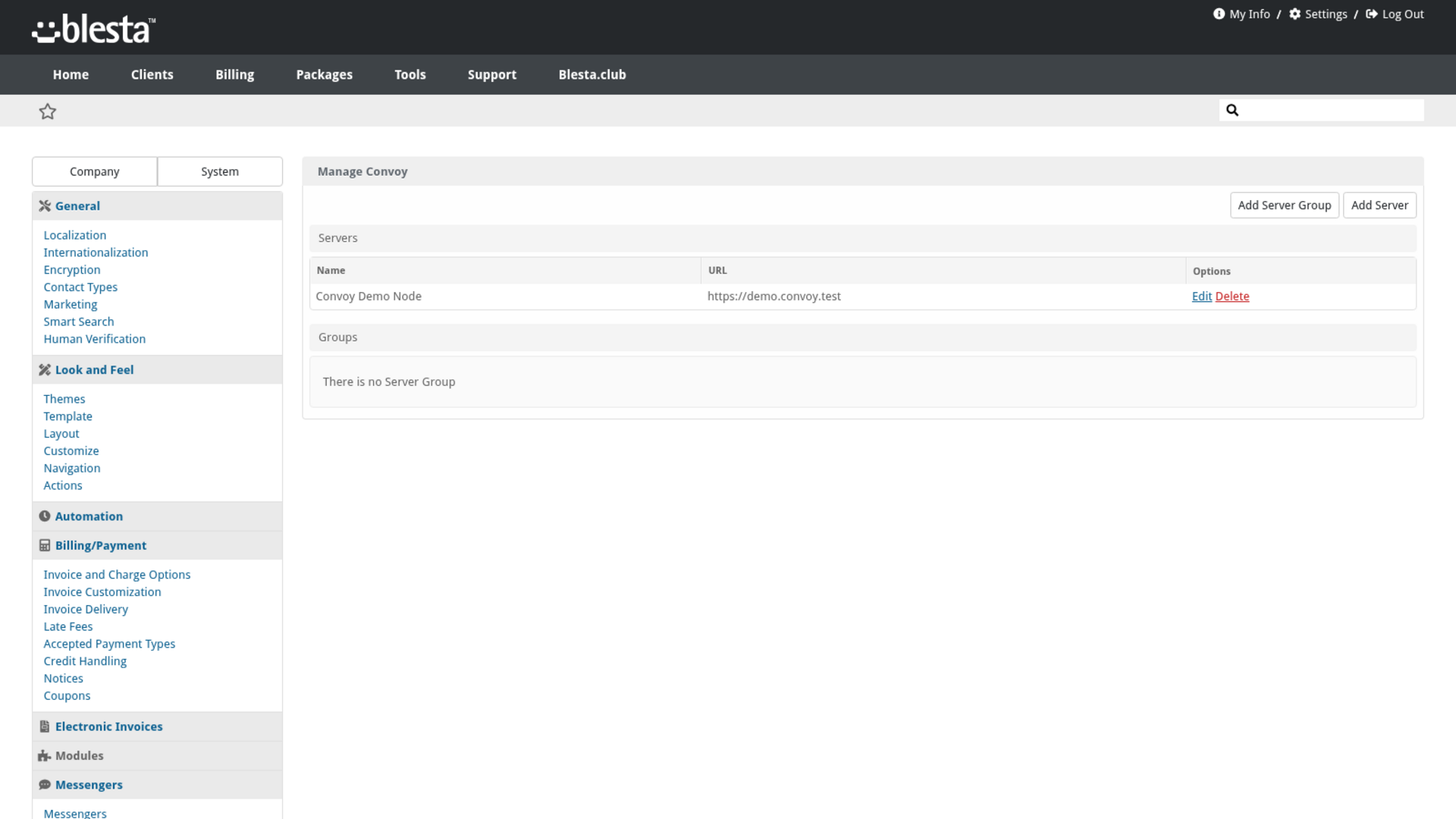The width and height of the screenshot is (1456, 819).
Task: Expand the Billing/Payment section
Action: tap(101, 545)
